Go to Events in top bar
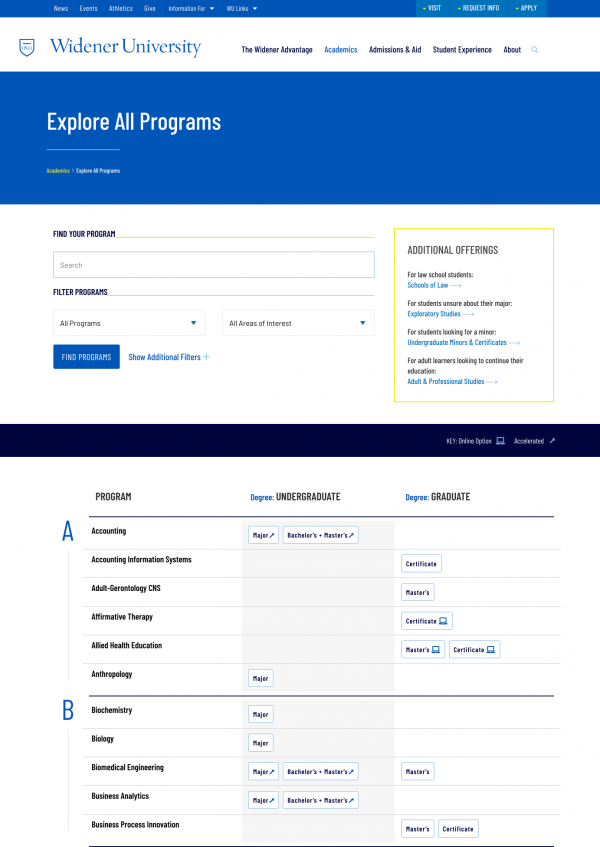The image size is (600, 847). click(89, 9)
